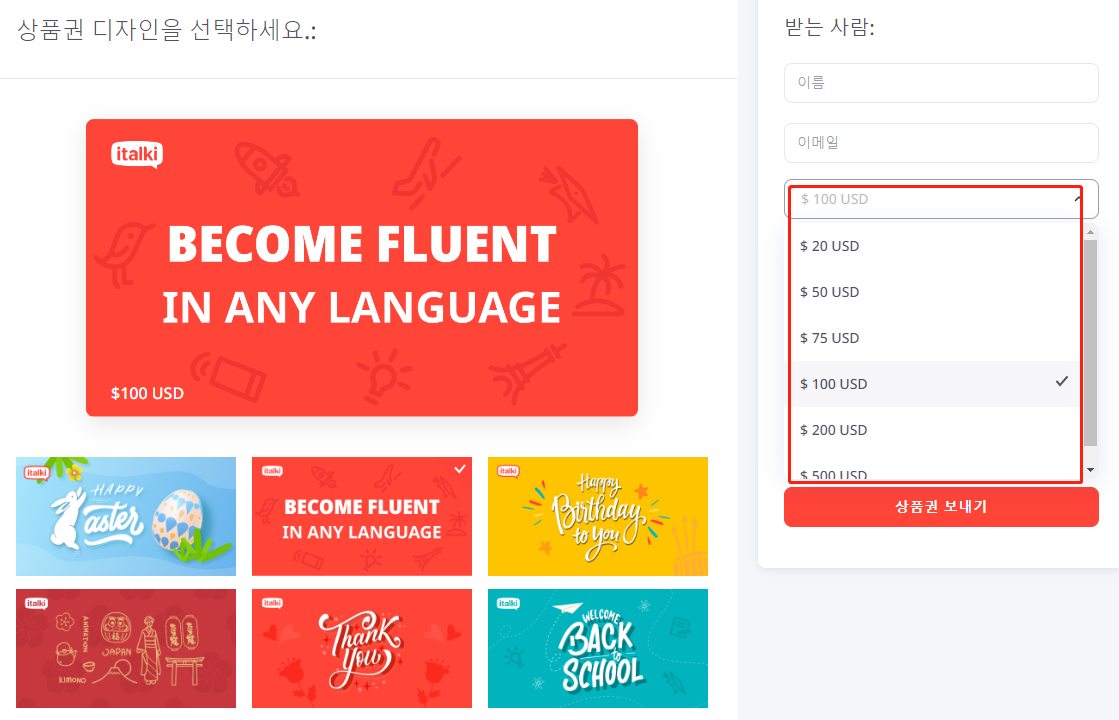Select the Become Fluent small card thumbnail
Image resolution: width=1119 pixels, height=720 pixels.
pos(362,516)
